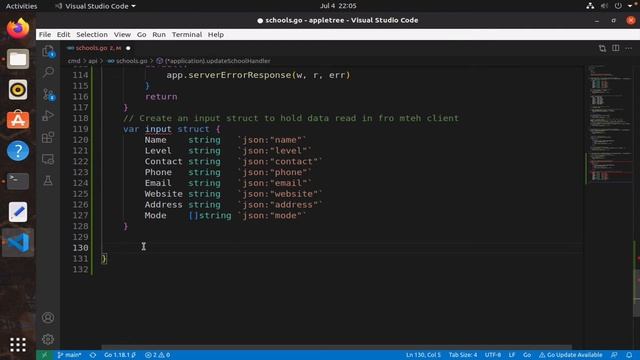The height and width of the screenshot is (360, 640).
Task: Click the main* git branch indicator
Action: [x=69, y=355]
